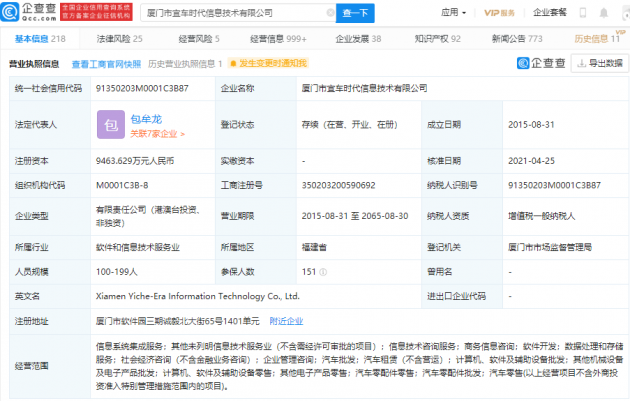
Task: Select industry 软件和信息技术服务业
Action: (x=137, y=248)
